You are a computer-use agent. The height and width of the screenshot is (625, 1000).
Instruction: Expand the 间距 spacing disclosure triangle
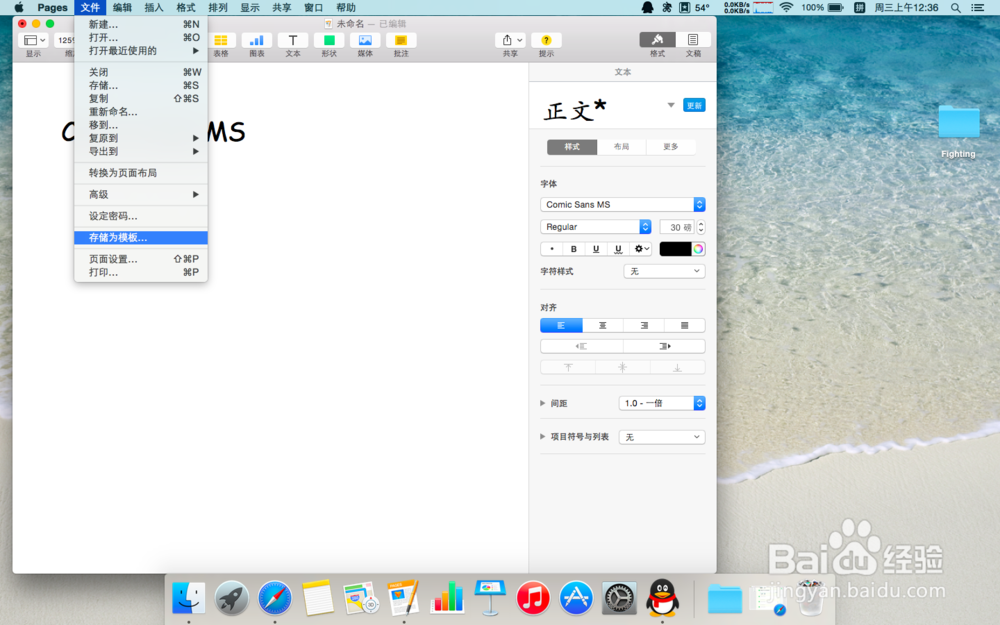point(543,403)
